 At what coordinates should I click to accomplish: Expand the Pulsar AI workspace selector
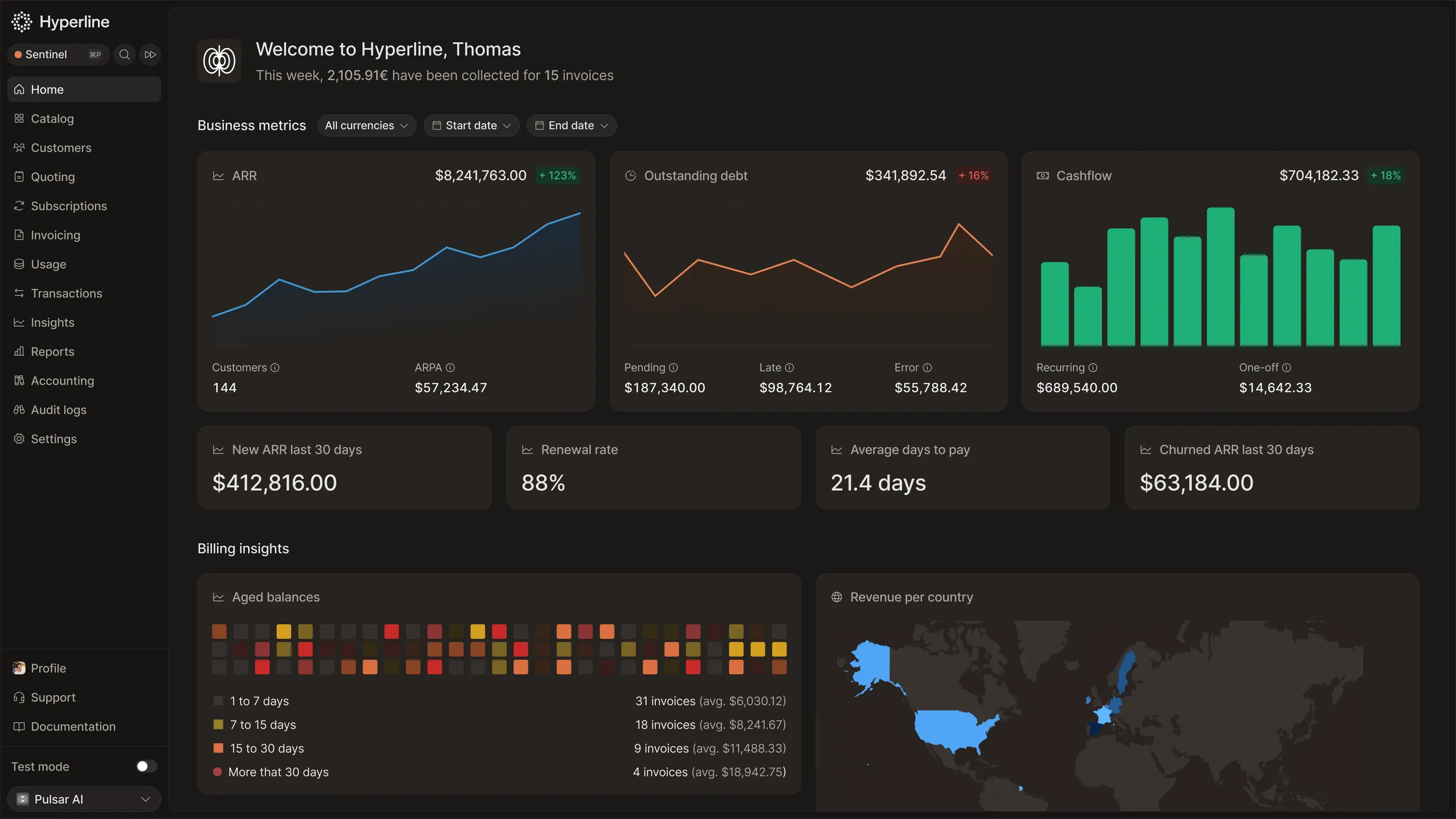84,799
